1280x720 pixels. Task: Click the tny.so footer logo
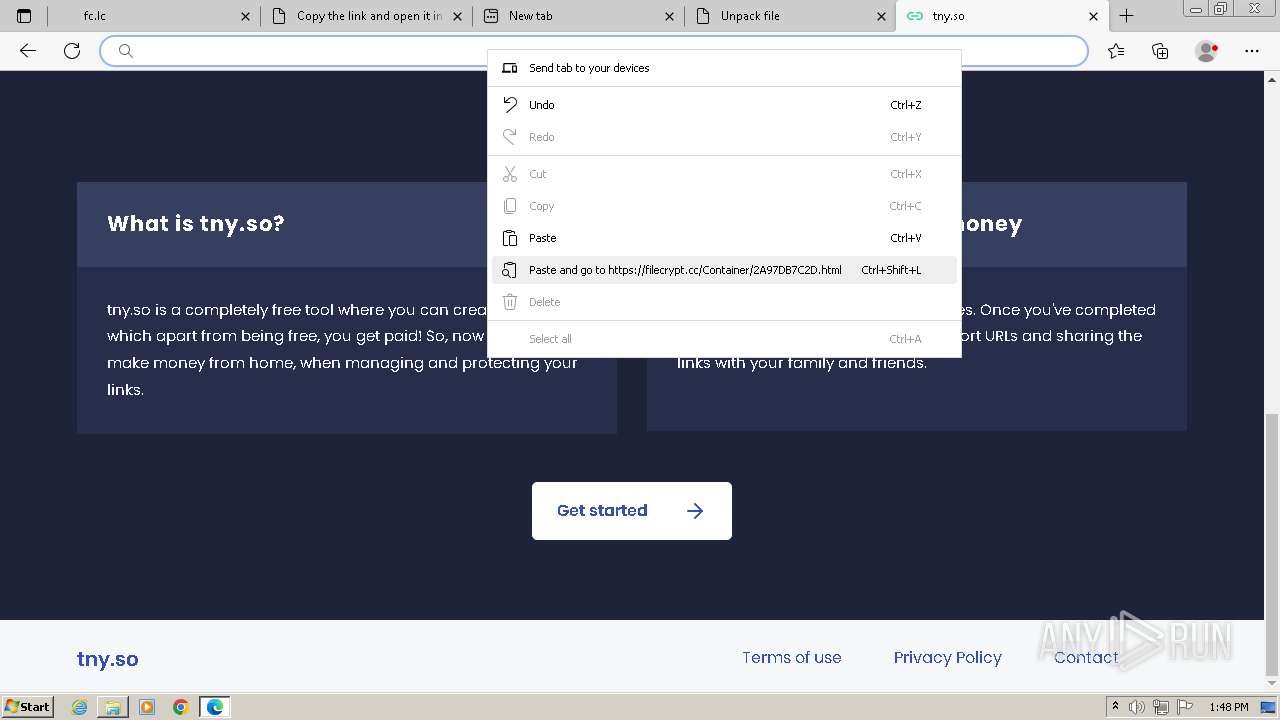(108, 659)
